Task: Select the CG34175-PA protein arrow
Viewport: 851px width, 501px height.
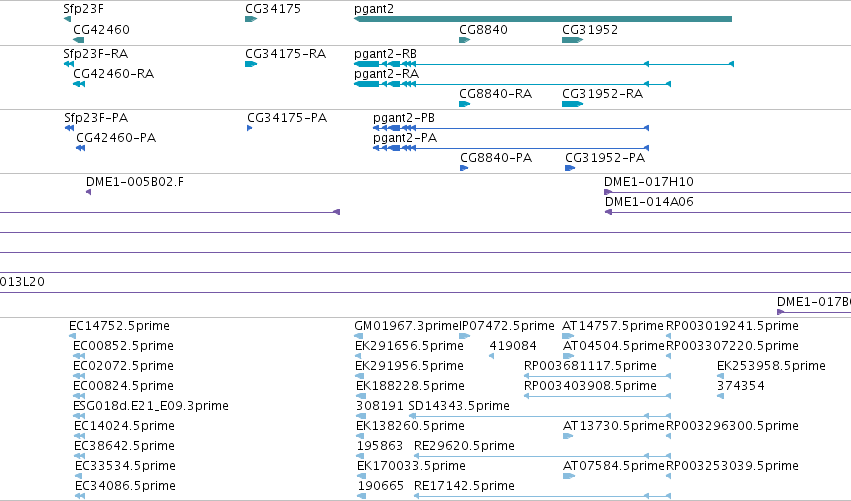Action: click(x=250, y=128)
